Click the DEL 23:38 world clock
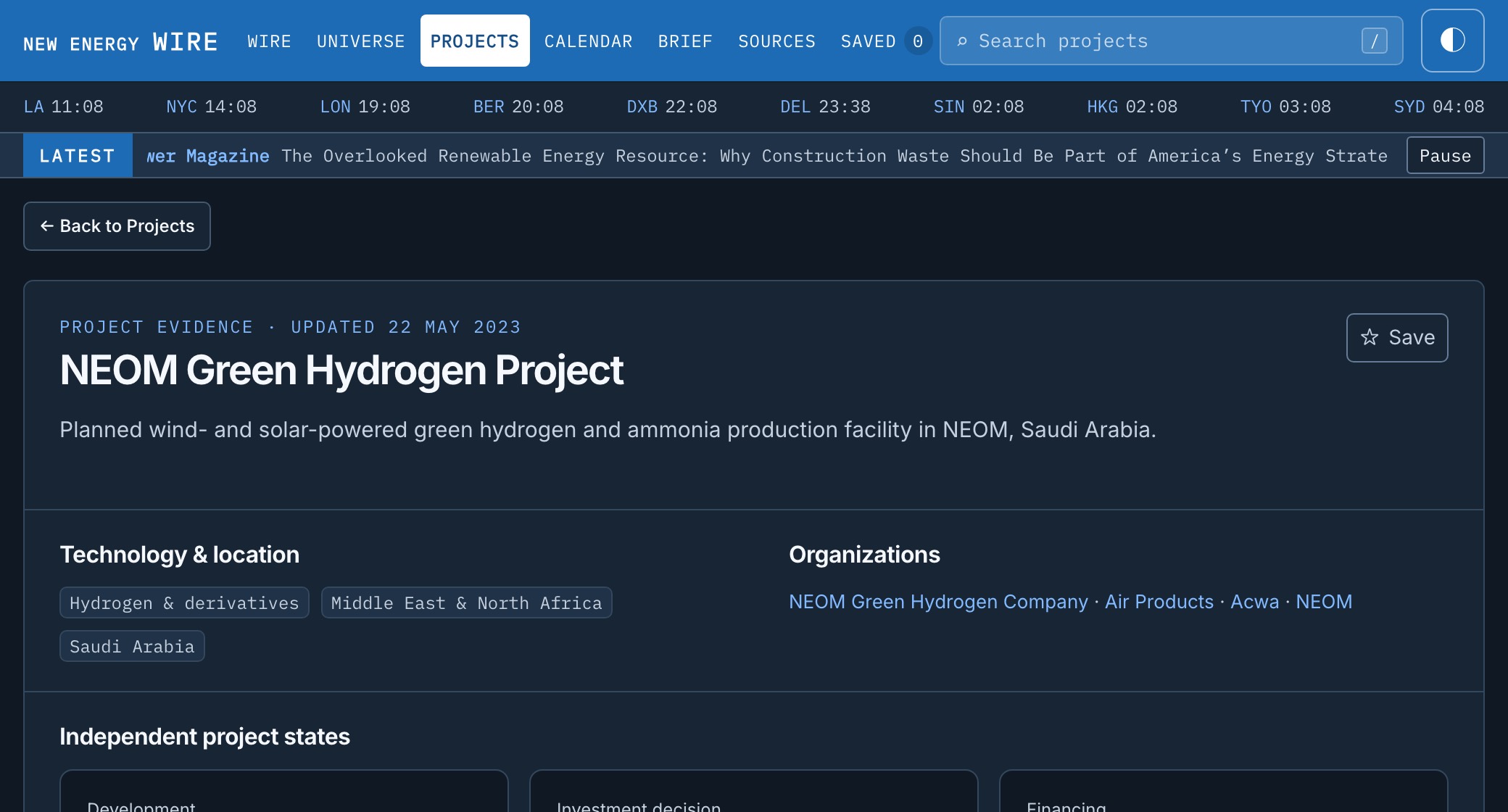 825,107
